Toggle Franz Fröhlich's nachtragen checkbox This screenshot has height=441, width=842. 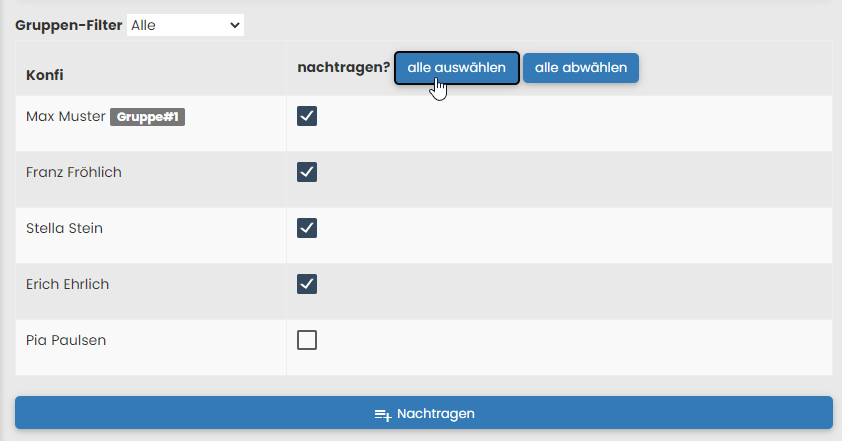pyautogui.click(x=307, y=172)
